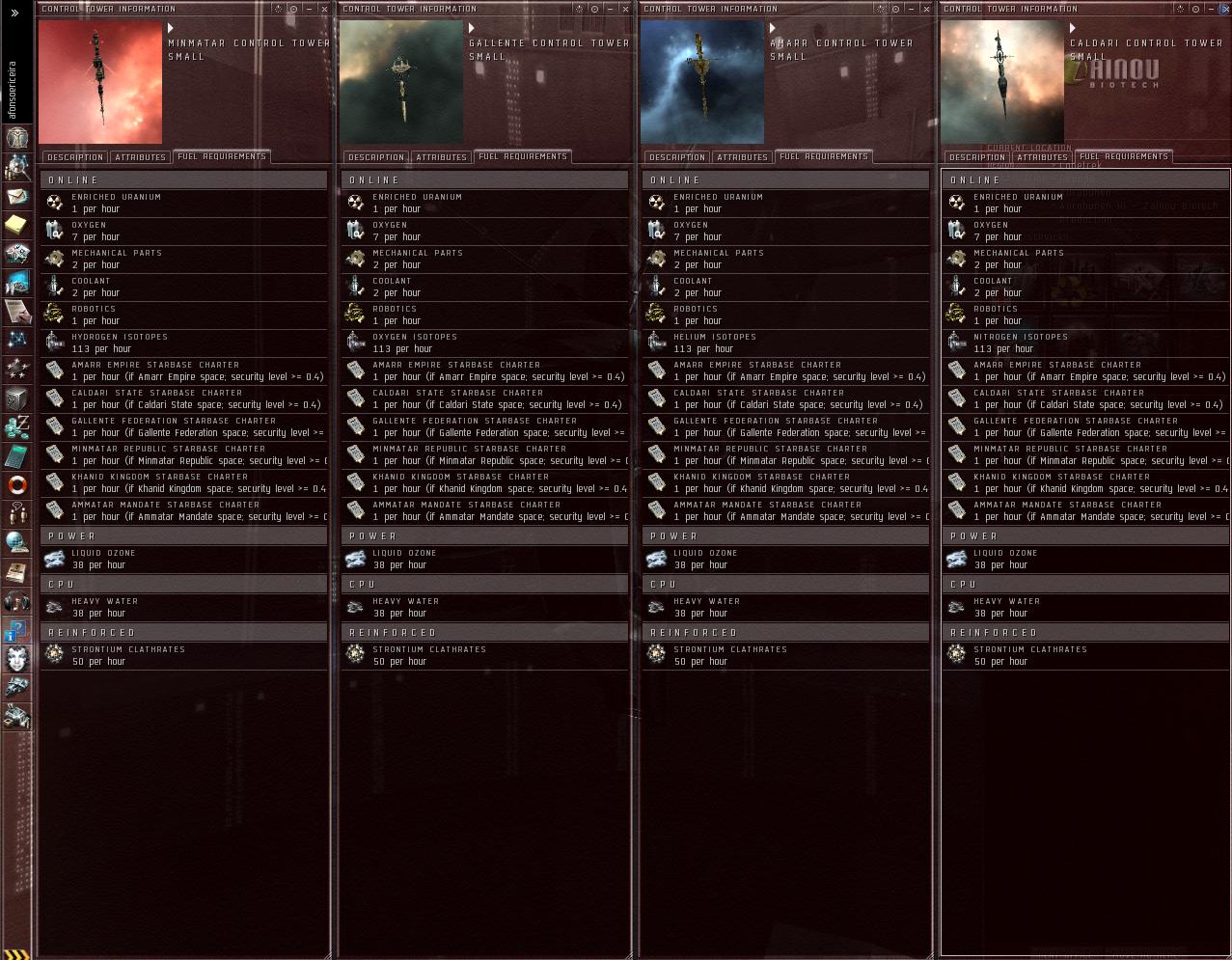
Task: Click star-shaped header button on Minmatar window
Action: click(278, 9)
